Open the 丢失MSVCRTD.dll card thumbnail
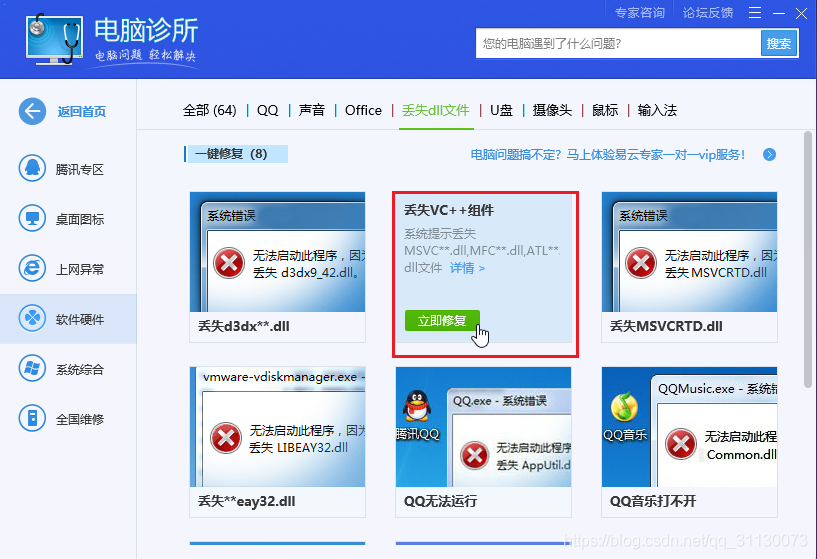This screenshot has width=817, height=559. coord(689,252)
